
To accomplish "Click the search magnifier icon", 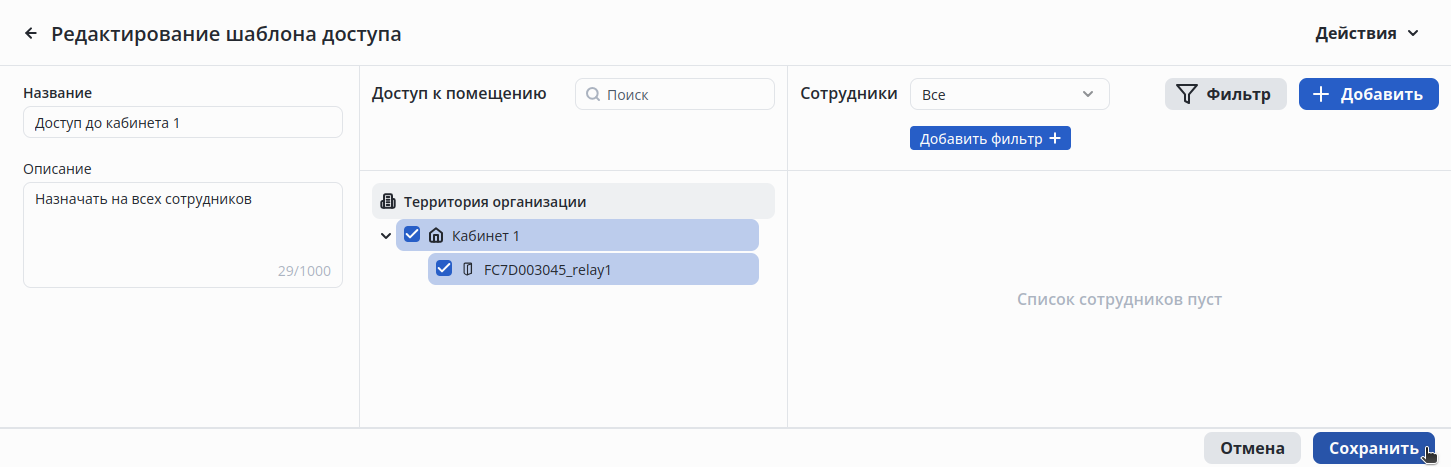I will (x=592, y=95).
